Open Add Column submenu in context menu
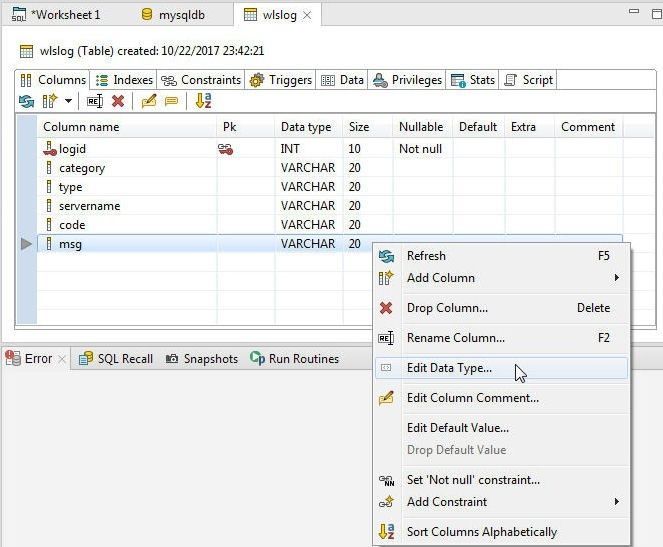The image size is (663, 547). point(501,278)
